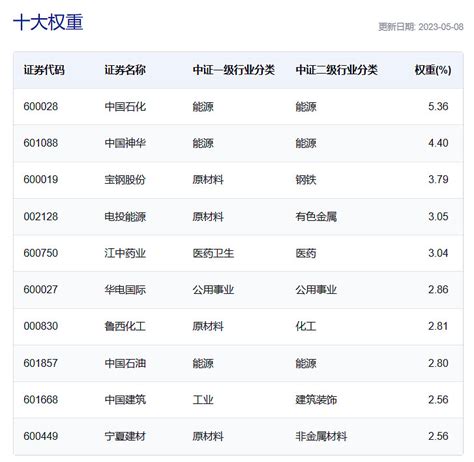Click the 证券代码 column header
The height and width of the screenshot is (462, 474).
44,70
